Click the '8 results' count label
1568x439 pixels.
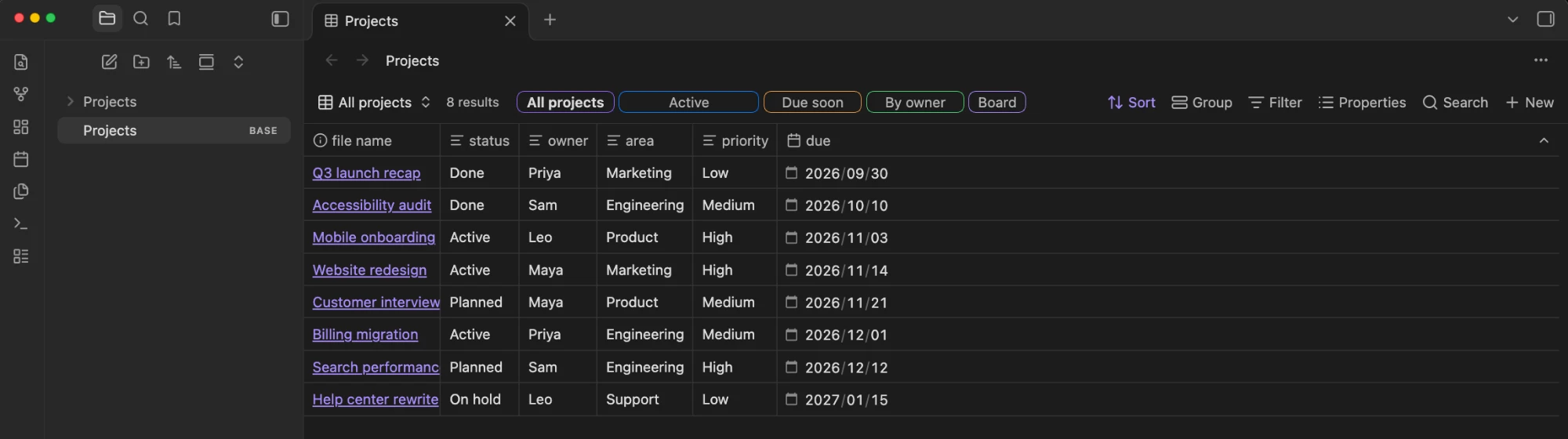473,103
